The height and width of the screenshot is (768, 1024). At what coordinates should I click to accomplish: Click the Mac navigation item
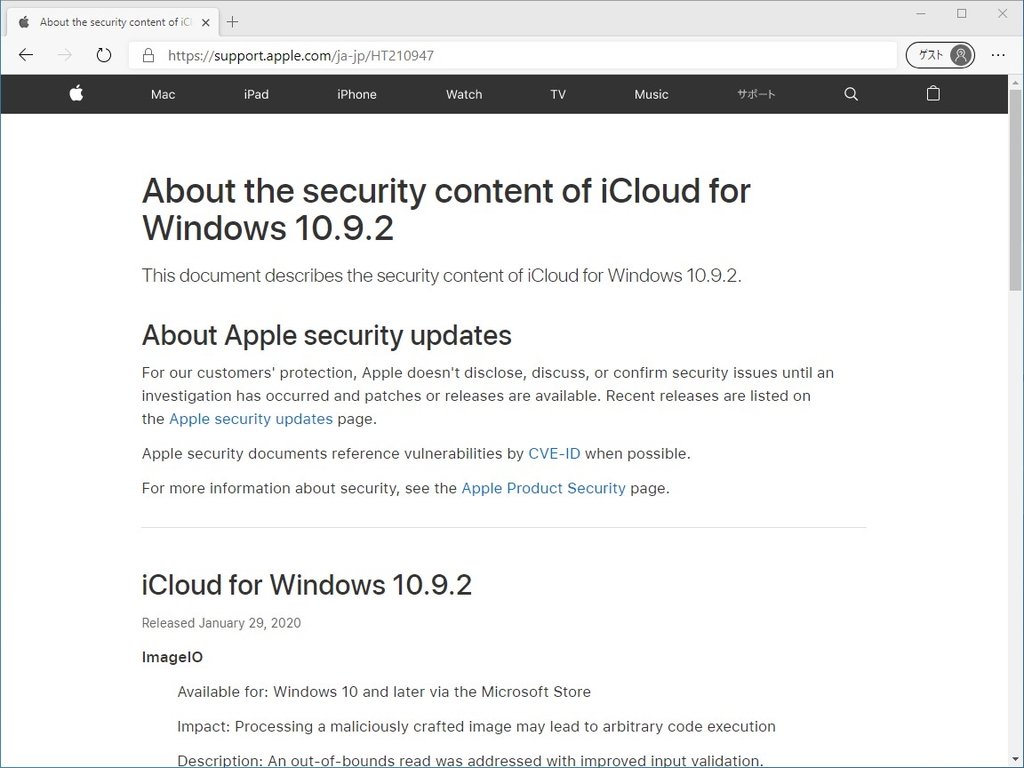[x=163, y=94]
